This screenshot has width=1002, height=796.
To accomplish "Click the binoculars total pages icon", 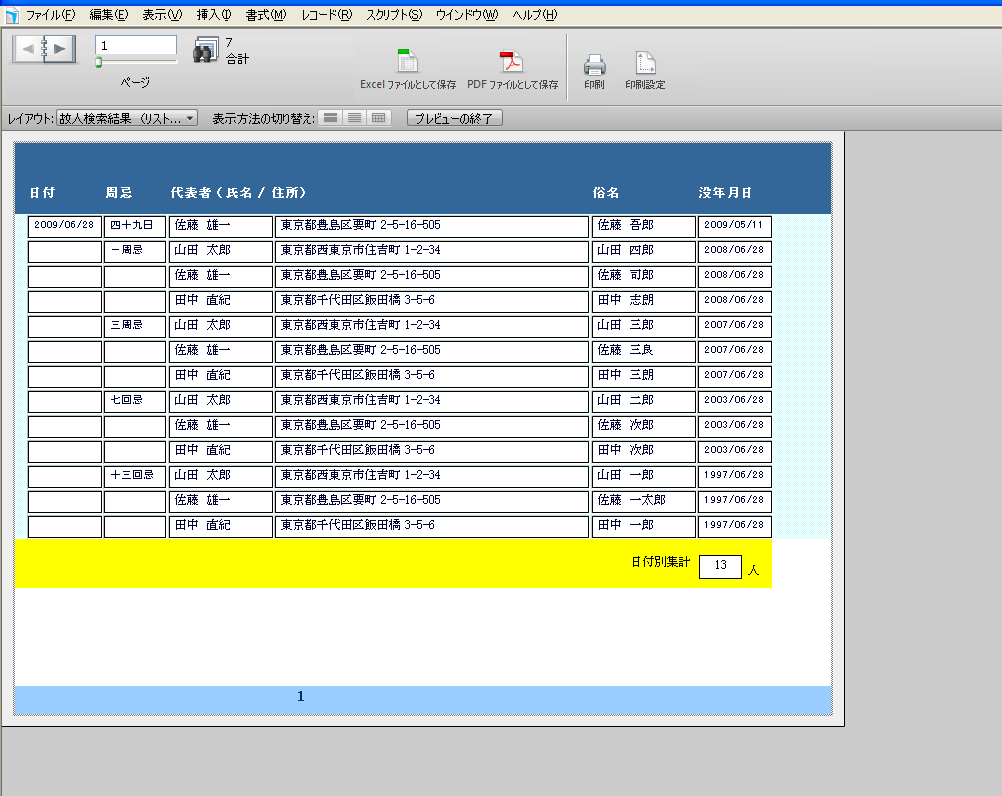I will pos(206,51).
